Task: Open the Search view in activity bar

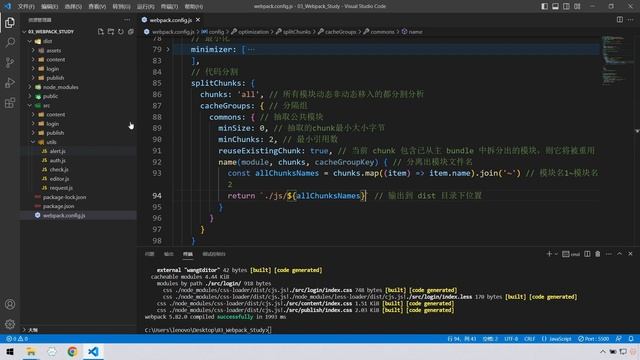Action: [10, 42]
